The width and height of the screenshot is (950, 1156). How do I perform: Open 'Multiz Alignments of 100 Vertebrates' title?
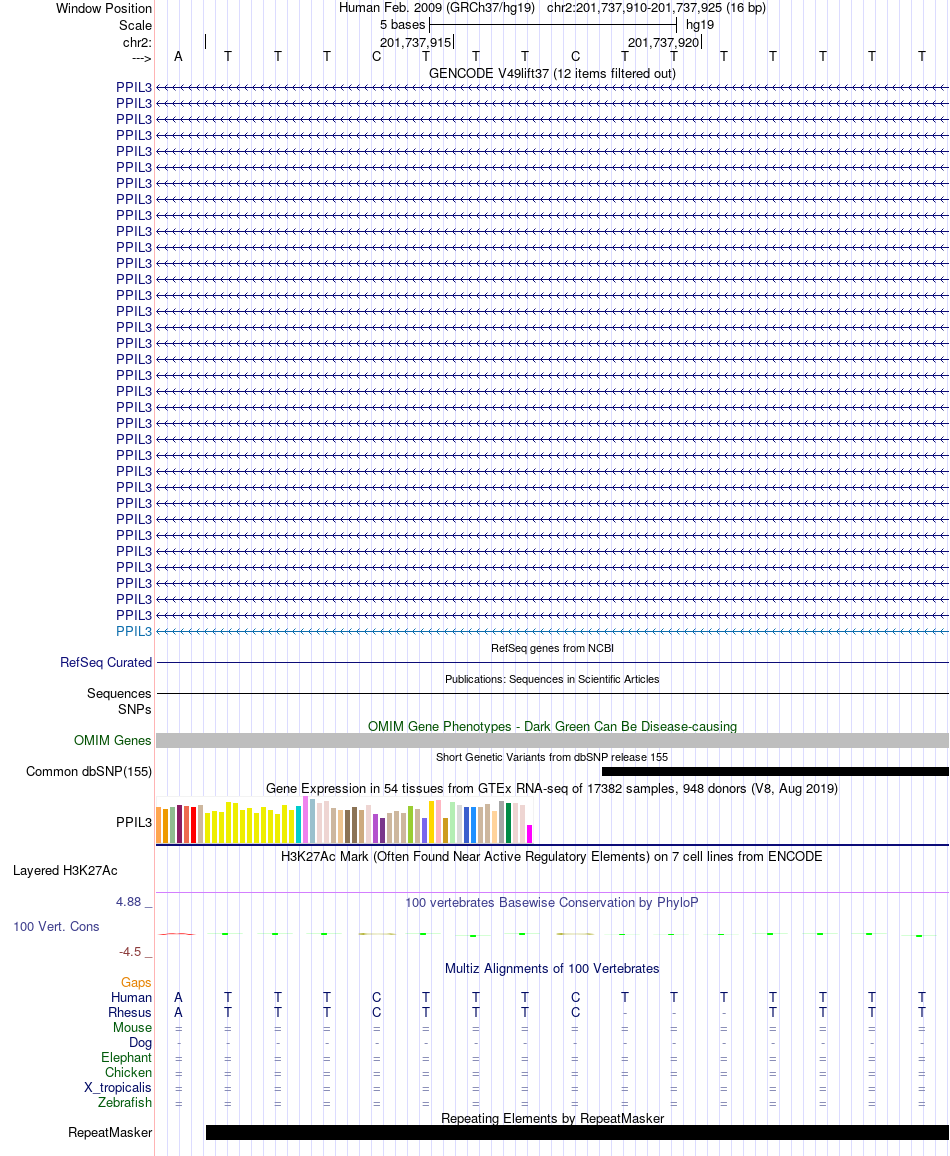pyautogui.click(x=552, y=969)
